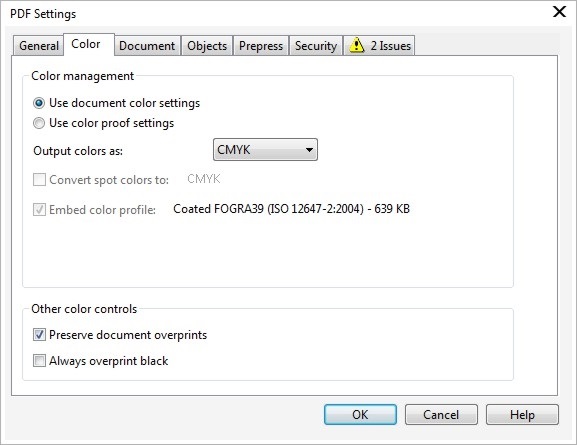
Task: Toggle Convert spot colors to checkbox
Action: tap(39, 180)
